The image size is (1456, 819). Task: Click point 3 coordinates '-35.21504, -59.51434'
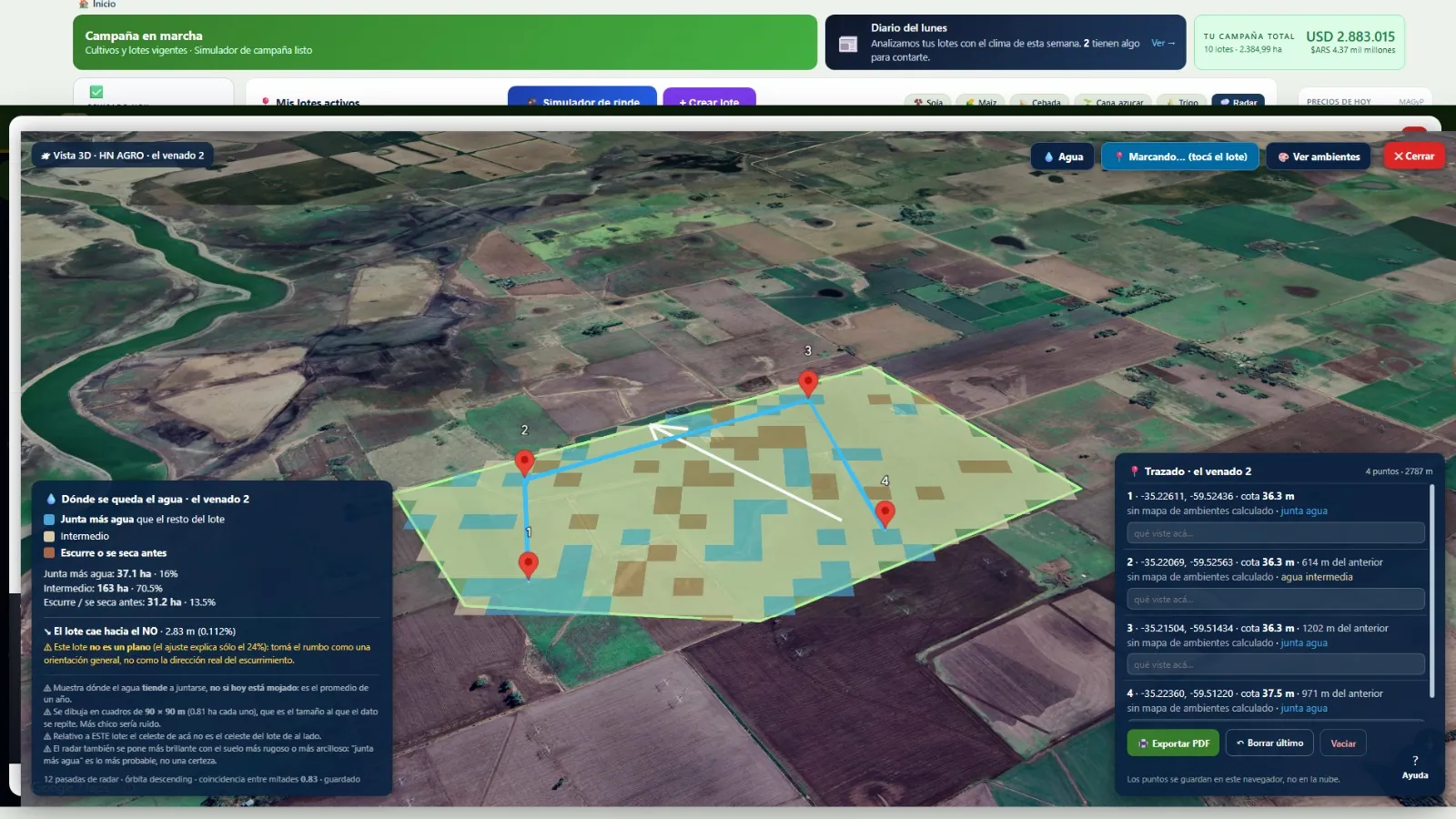(x=1187, y=629)
